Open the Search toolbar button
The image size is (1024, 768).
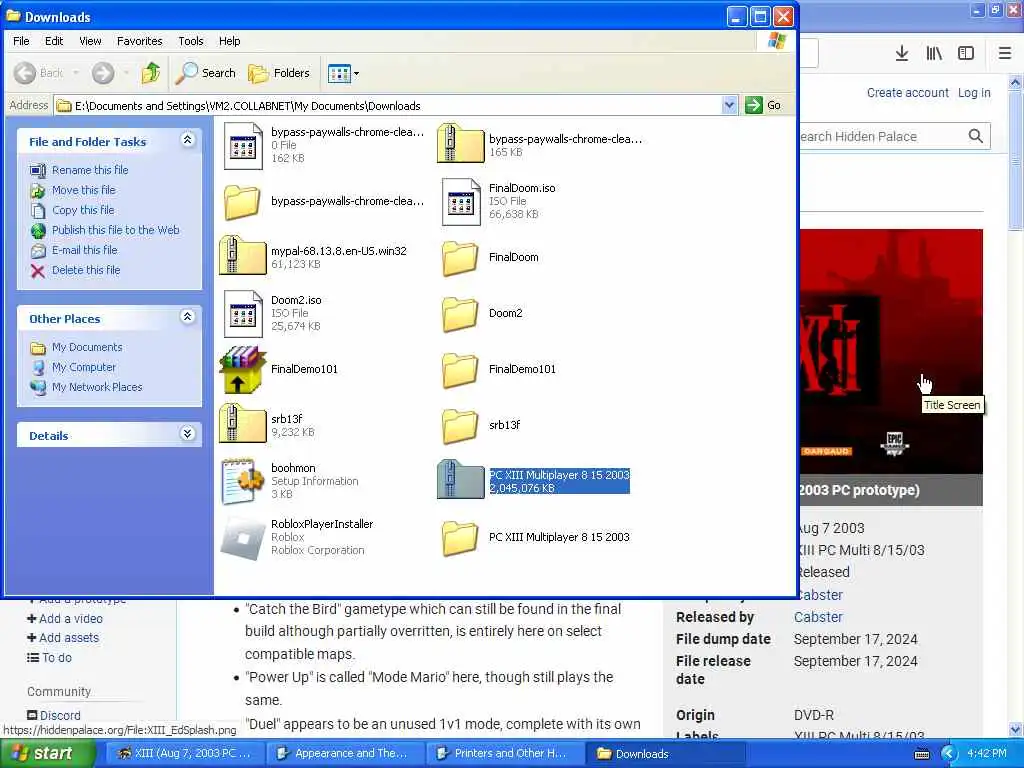[x=205, y=72]
